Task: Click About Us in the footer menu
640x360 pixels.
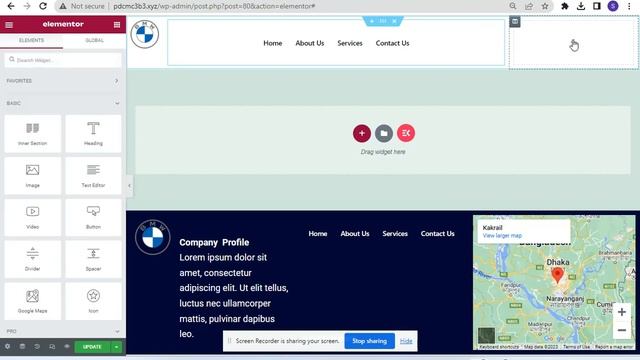Action: click(355, 233)
